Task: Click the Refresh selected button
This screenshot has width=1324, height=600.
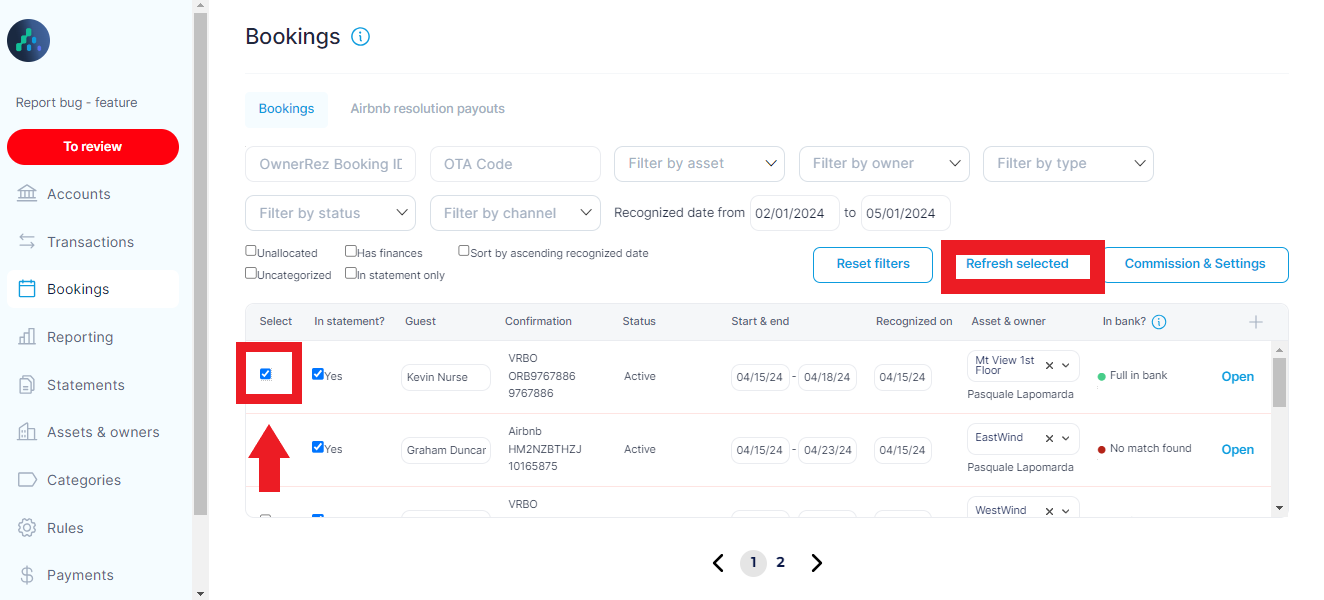Action: point(1017,264)
